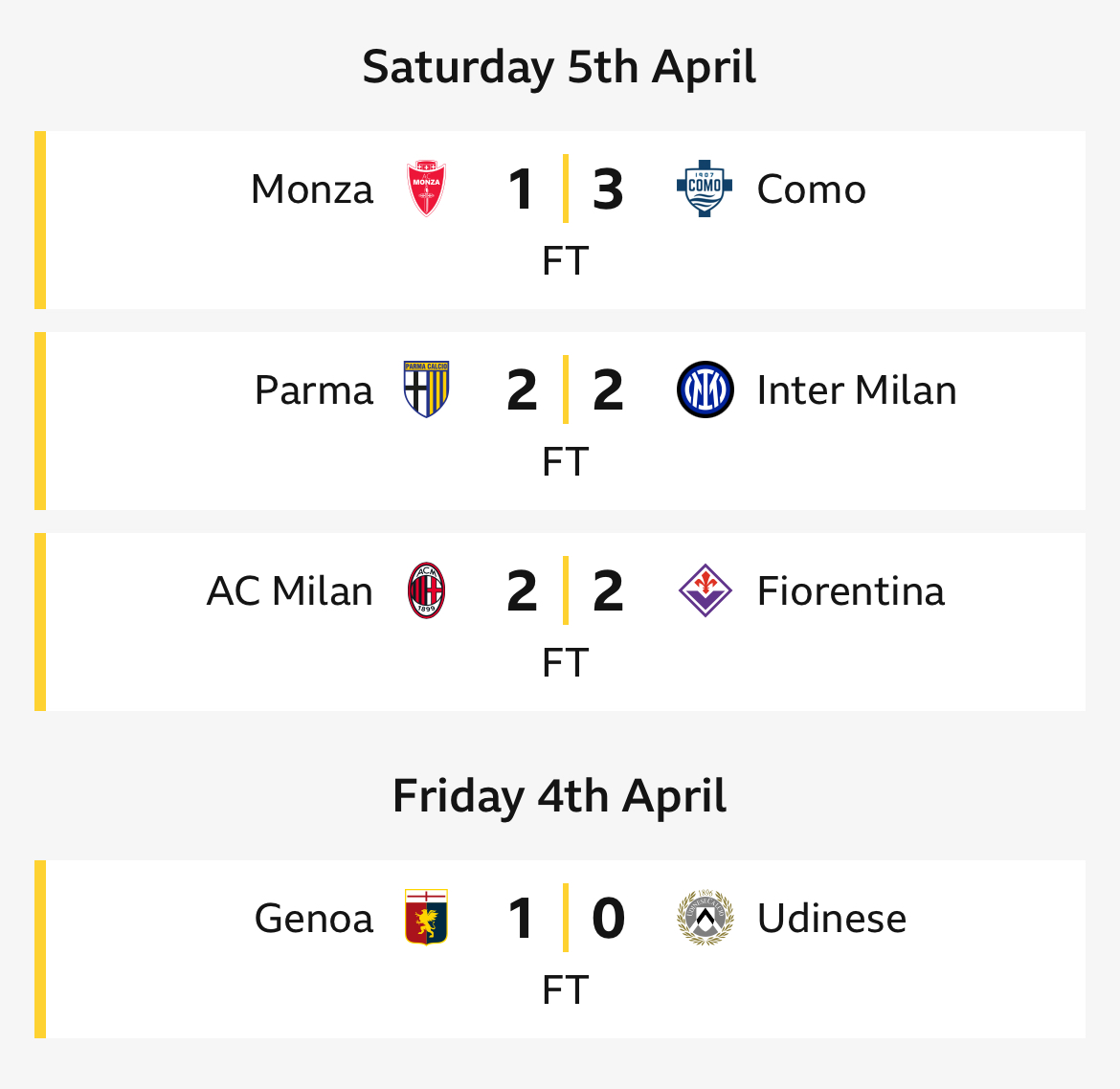Open the Udinese team name link

point(832,919)
